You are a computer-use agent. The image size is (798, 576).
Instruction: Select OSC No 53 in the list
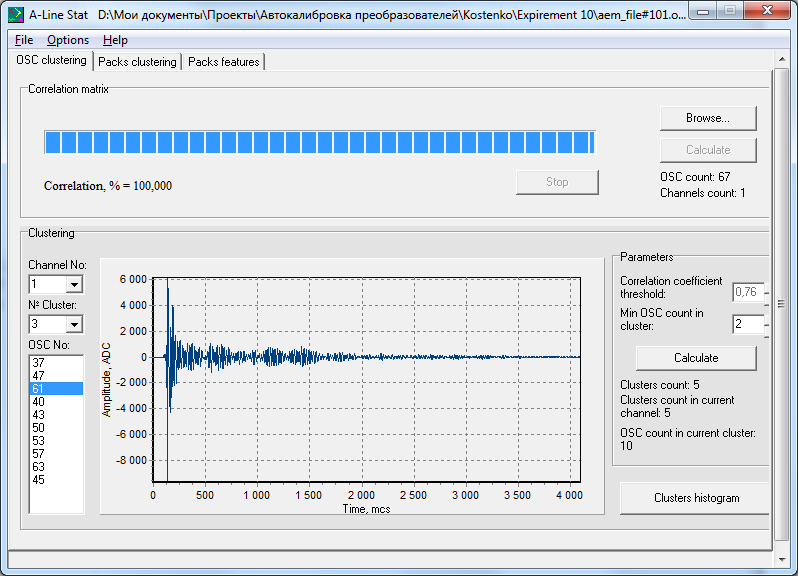tap(56, 441)
